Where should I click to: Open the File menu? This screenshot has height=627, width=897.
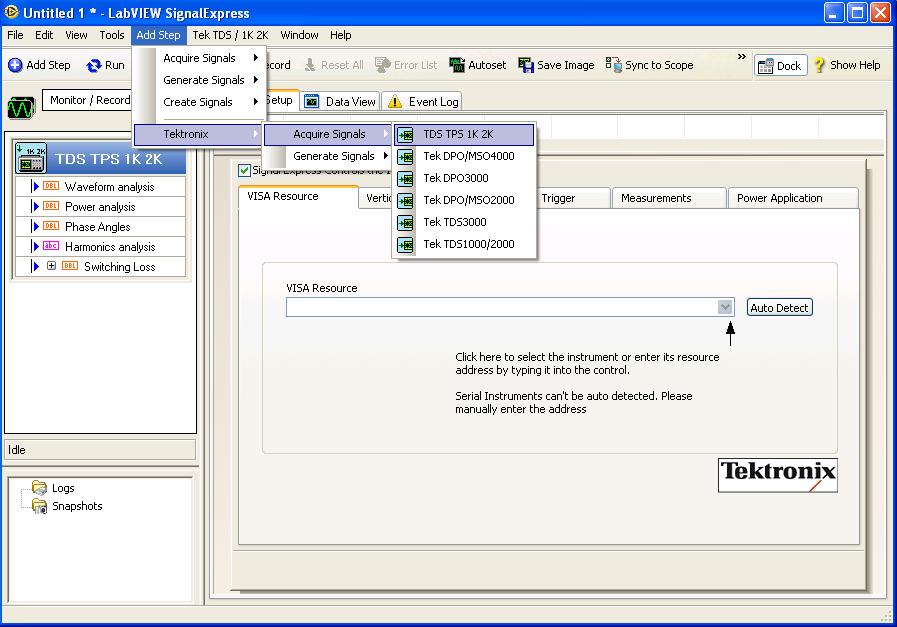[x=15, y=35]
